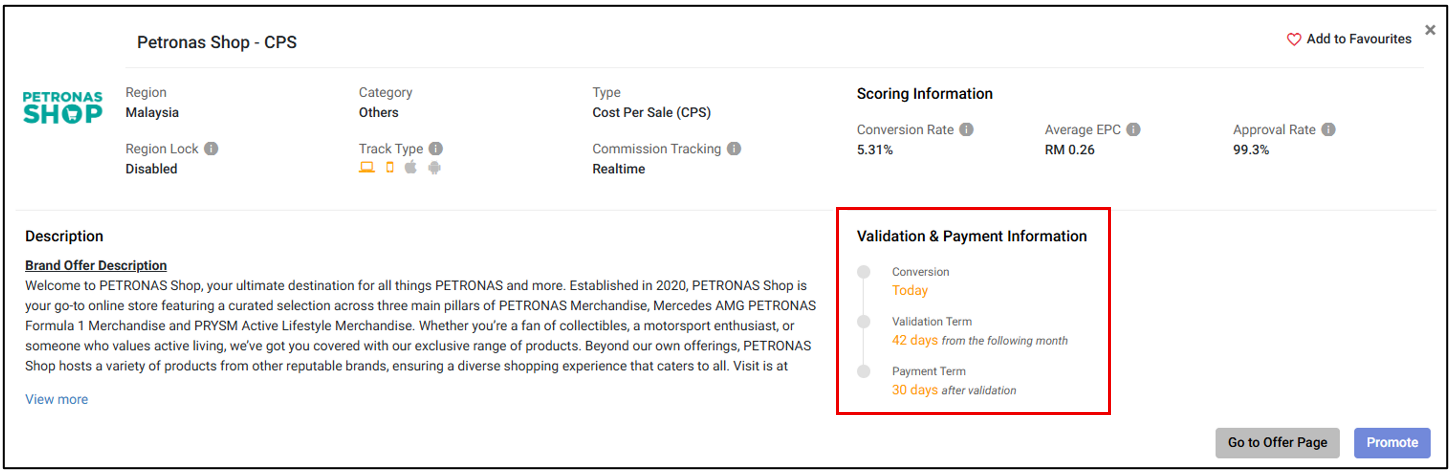Expand description with View more

(56, 400)
